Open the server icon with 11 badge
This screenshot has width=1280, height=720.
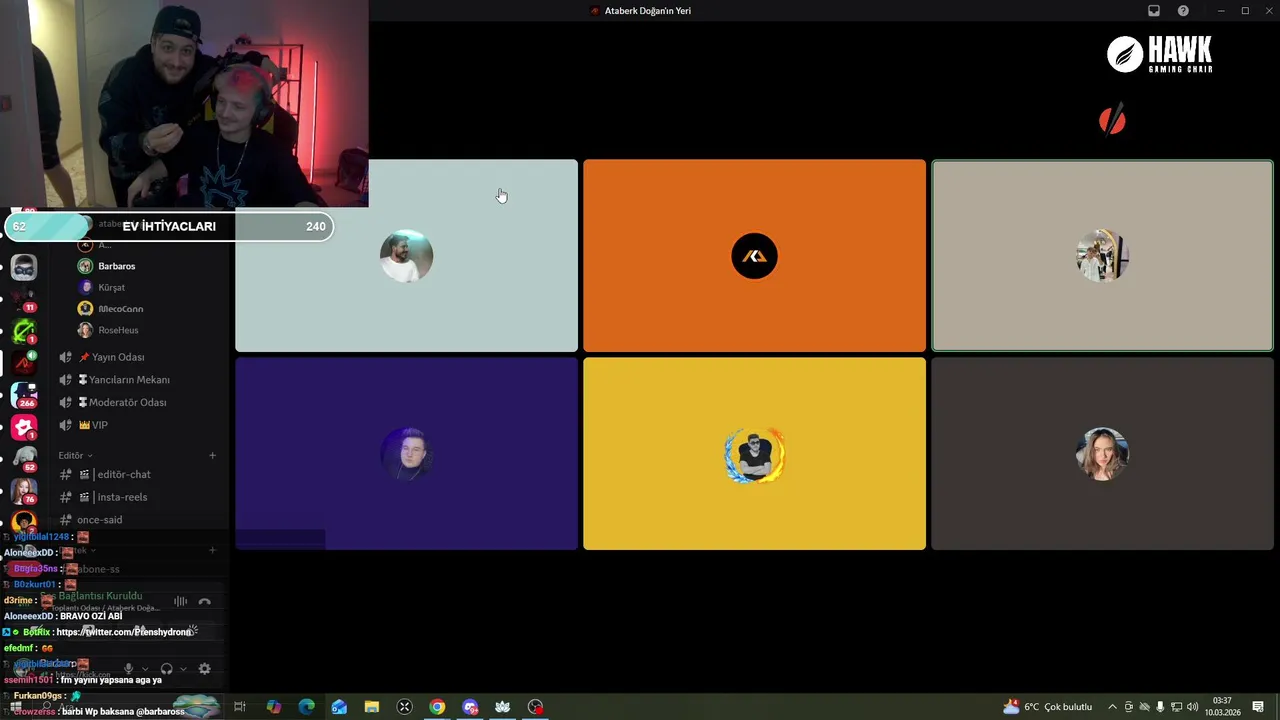(x=24, y=298)
